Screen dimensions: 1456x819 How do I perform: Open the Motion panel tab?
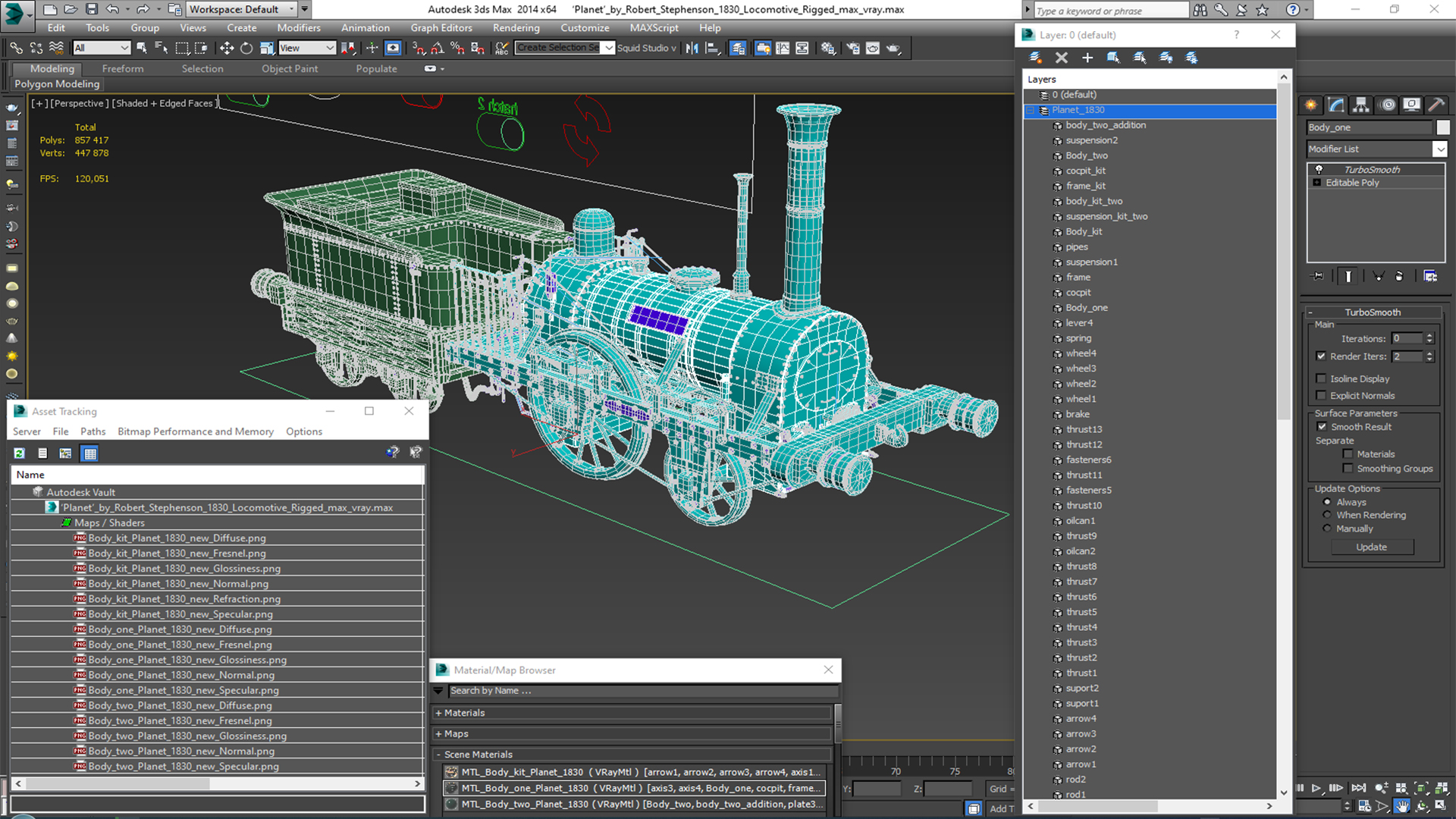[x=1387, y=105]
